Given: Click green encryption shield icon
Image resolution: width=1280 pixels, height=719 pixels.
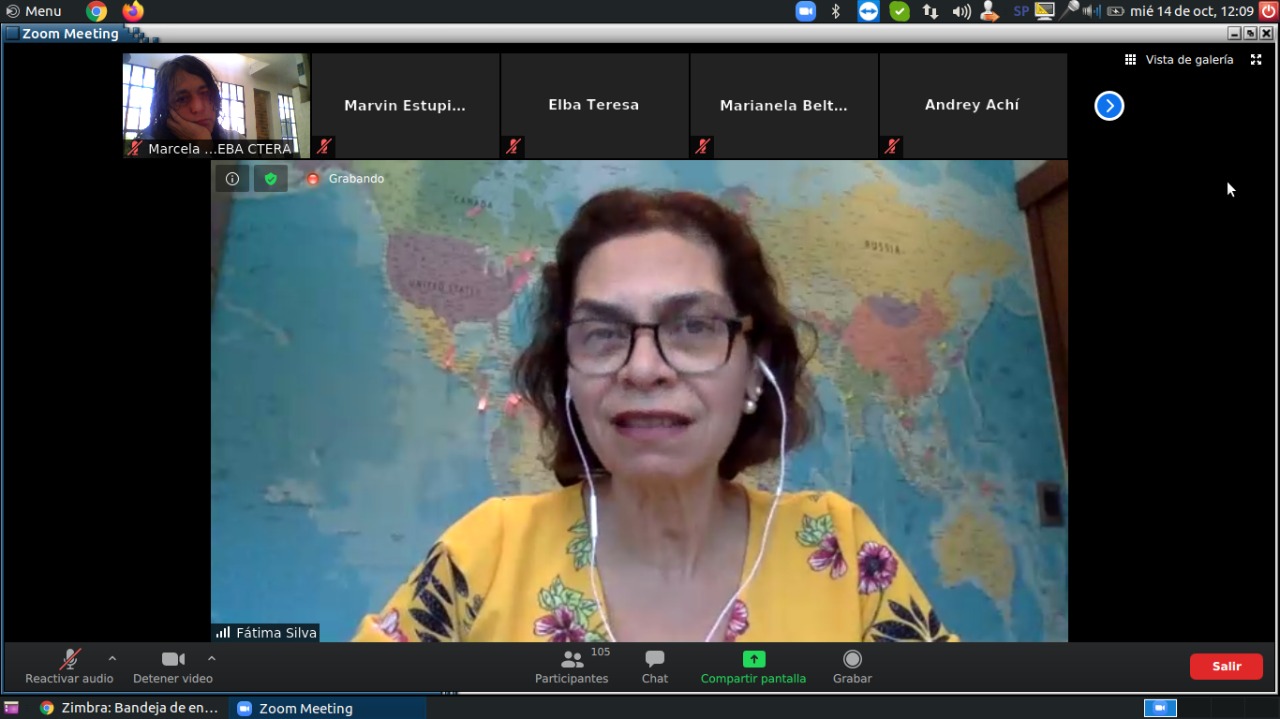Looking at the screenshot, I should click(x=270, y=179).
